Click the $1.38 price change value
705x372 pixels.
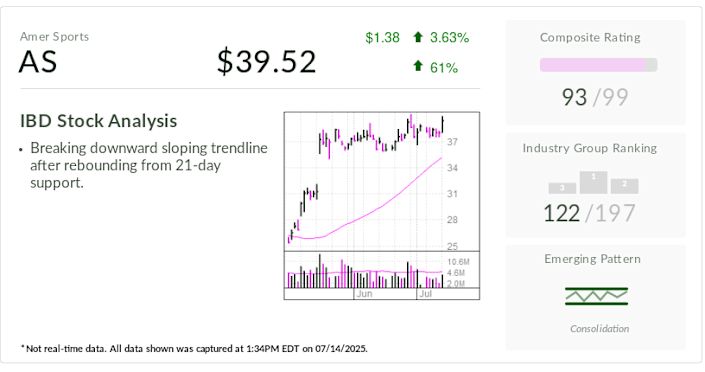click(x=382, y=37)
